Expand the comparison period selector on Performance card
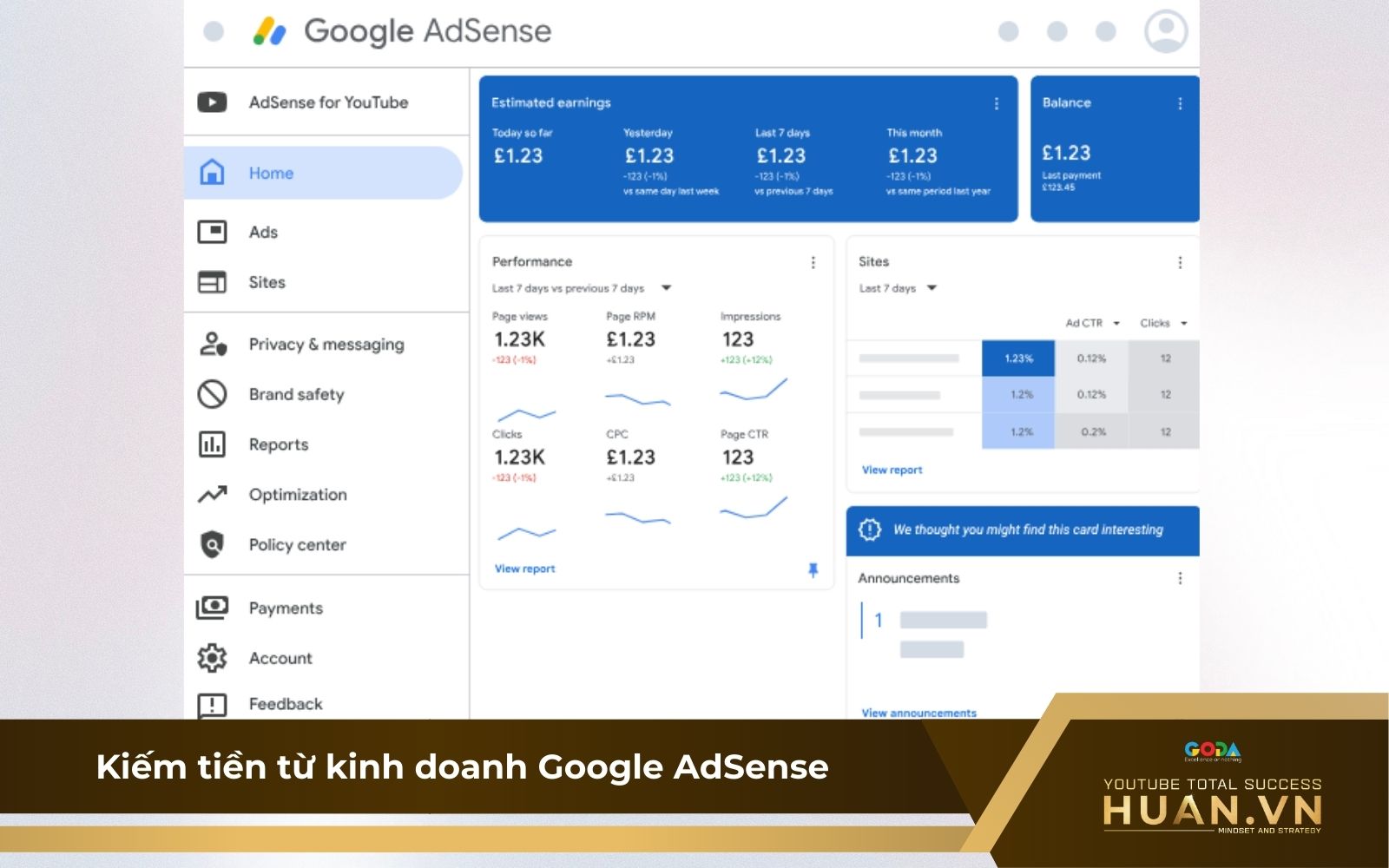The image size is (1389, 868). [x=666, y=287]
